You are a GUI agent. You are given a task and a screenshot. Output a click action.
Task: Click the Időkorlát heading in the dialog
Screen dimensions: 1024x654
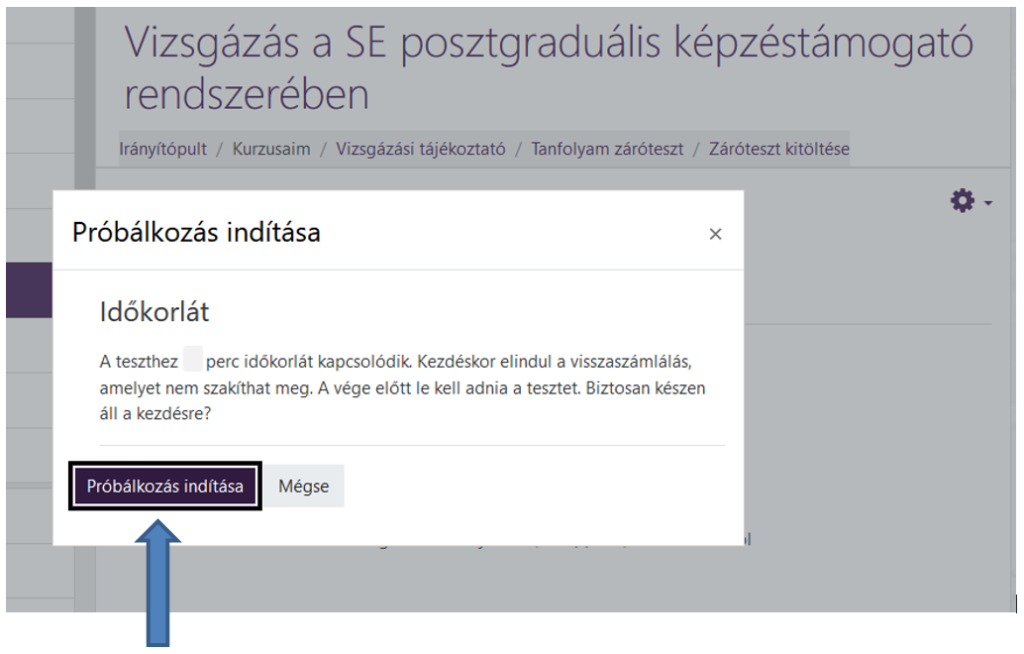154,312
